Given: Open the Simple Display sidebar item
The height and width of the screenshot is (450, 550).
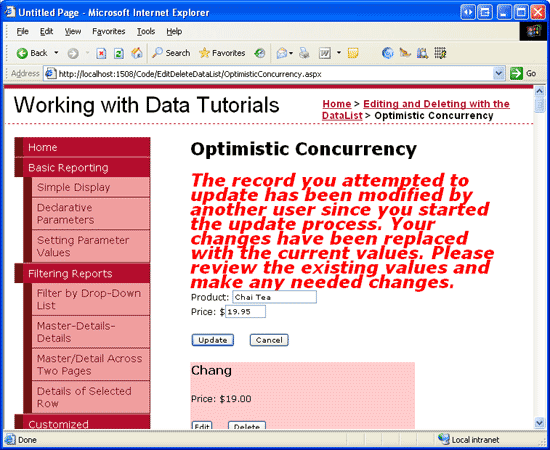Looking at the screenshot, I should (x=90, y=187).
